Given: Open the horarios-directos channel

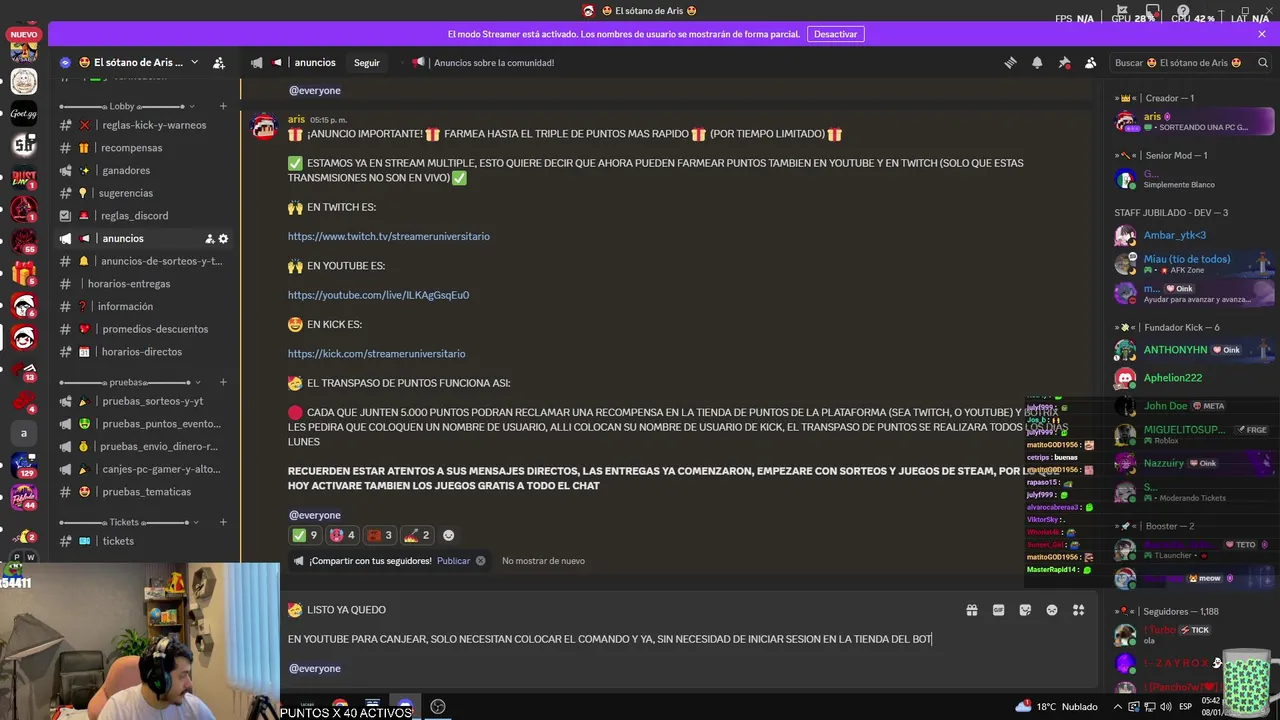Looking at the screenshot, I should [x=144, y=352].
